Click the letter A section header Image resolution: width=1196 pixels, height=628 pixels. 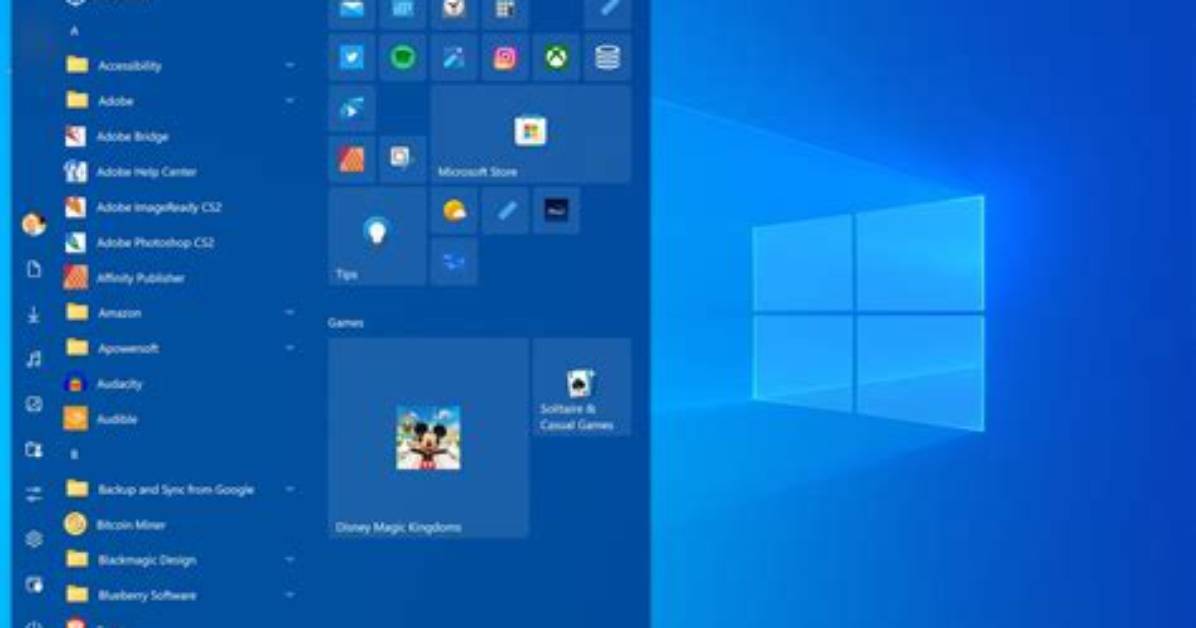coord(74,31)
